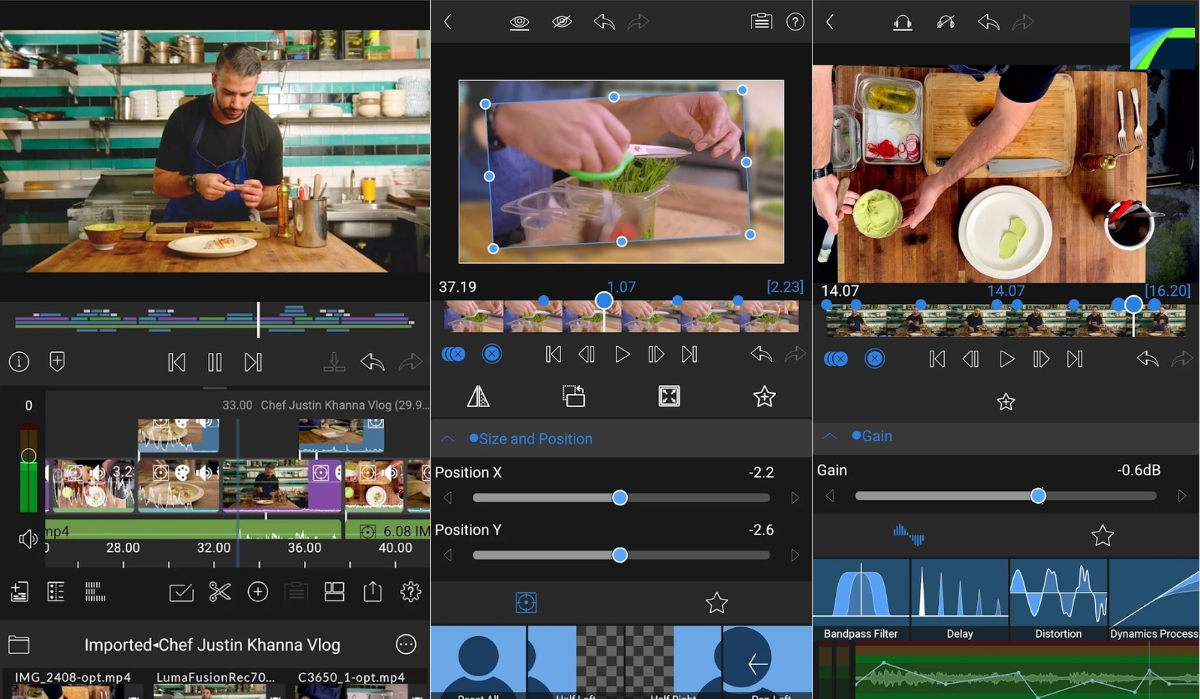The image size is (1200, 699).
Task: Open the project settings gear icon
Action: (x=410, y=592)
